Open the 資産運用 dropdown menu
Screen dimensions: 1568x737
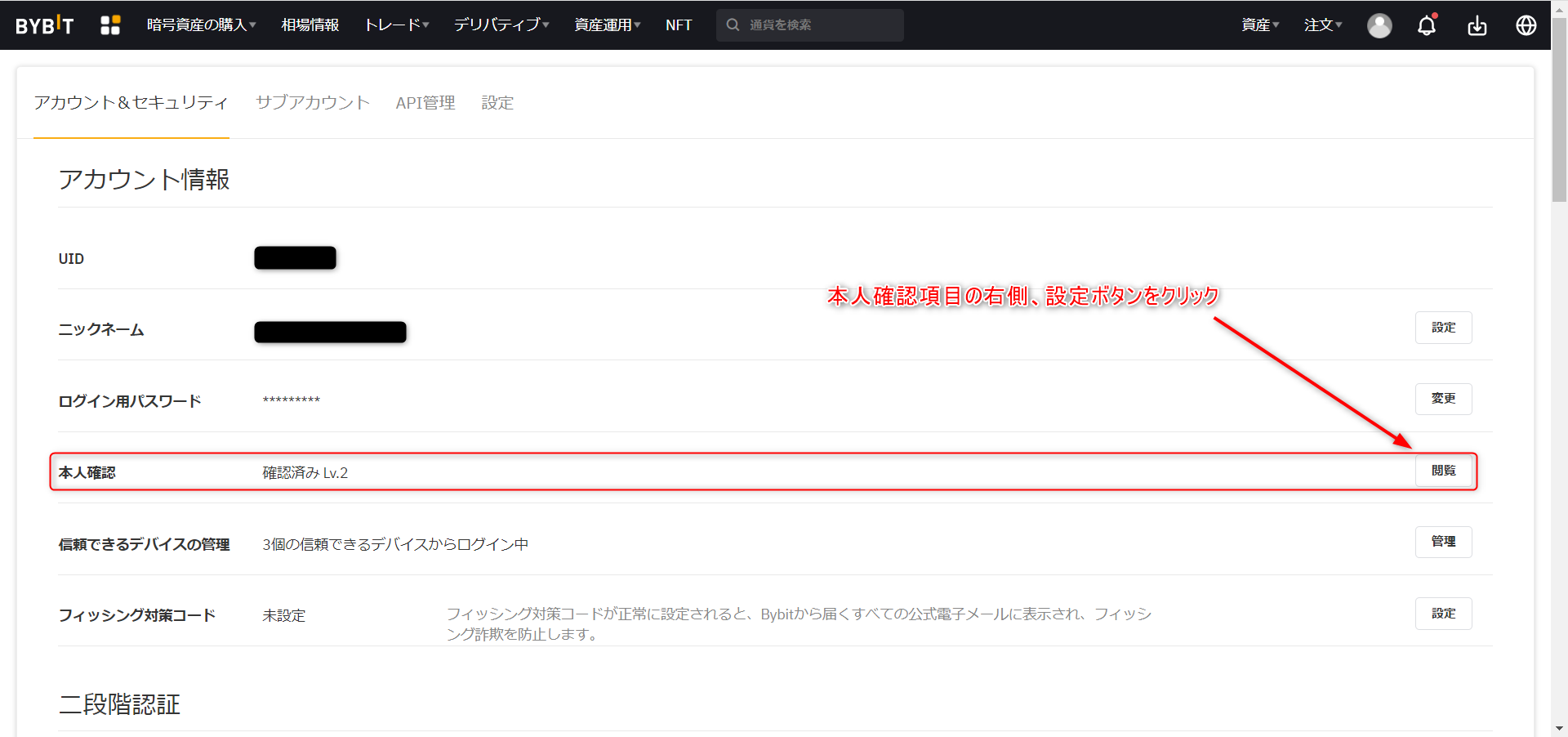[x=607, y=25]
